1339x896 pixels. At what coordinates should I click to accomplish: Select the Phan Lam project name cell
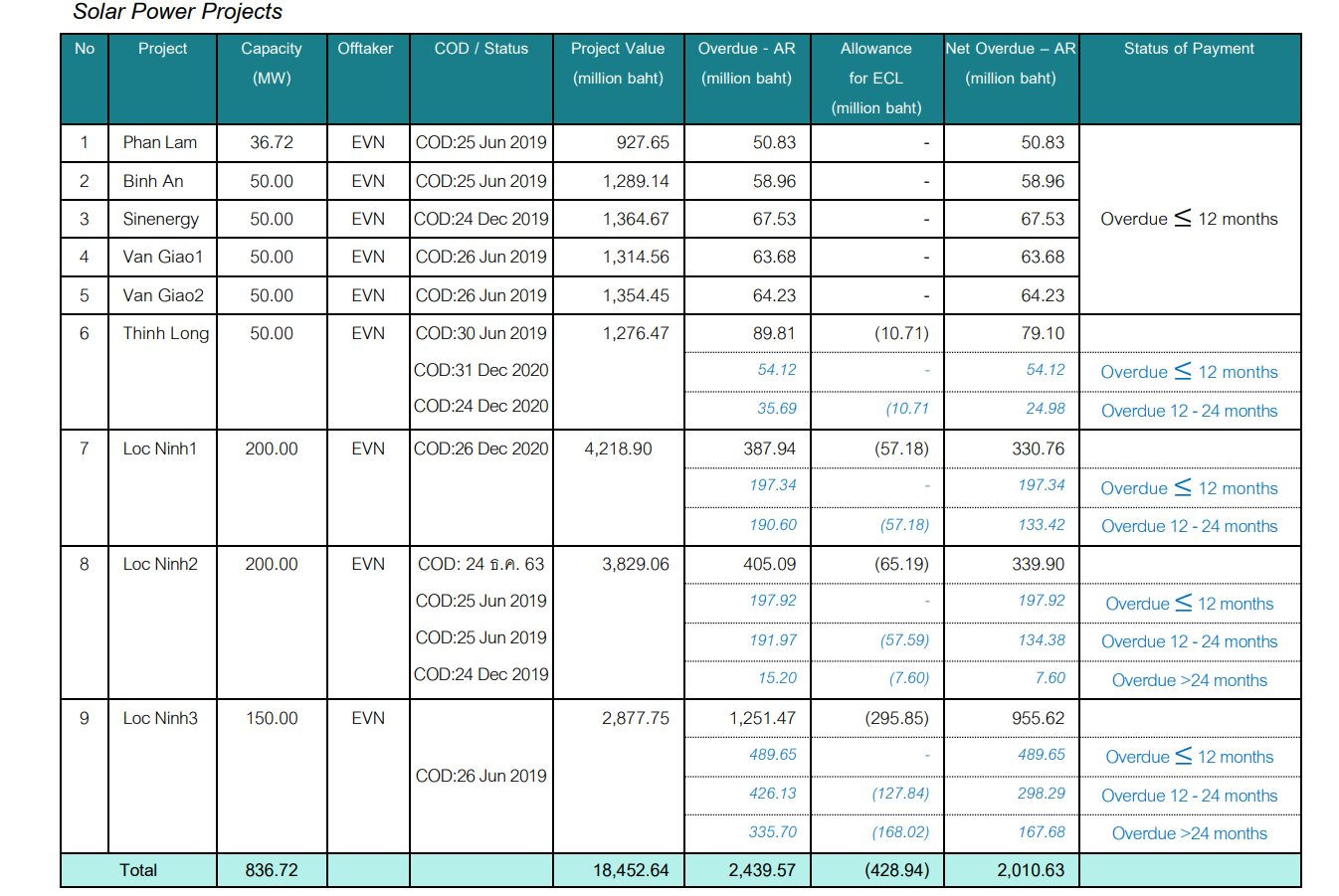pos(160,142)
